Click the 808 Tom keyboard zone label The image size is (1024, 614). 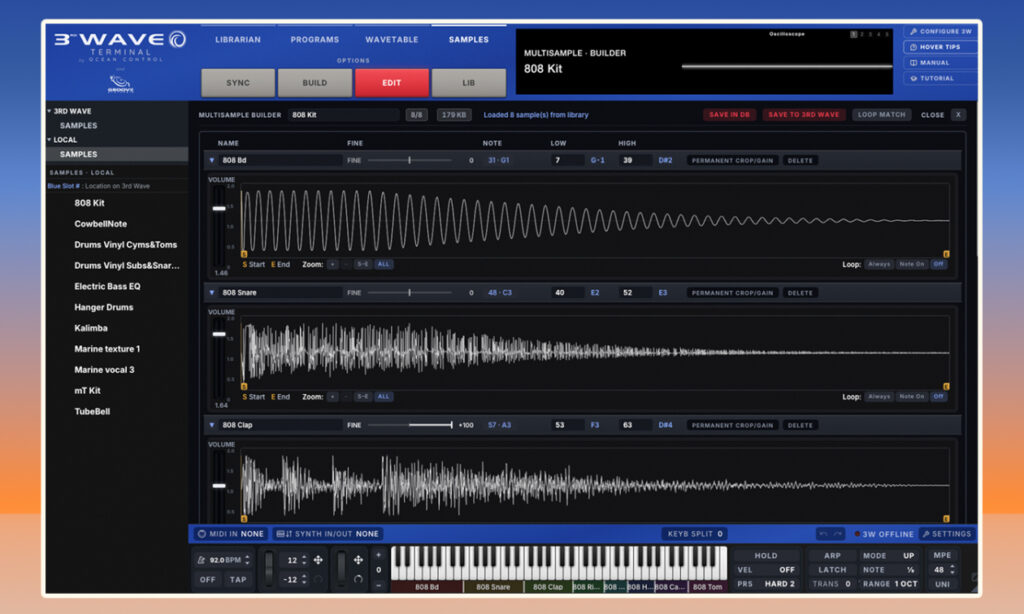[707, 587]
